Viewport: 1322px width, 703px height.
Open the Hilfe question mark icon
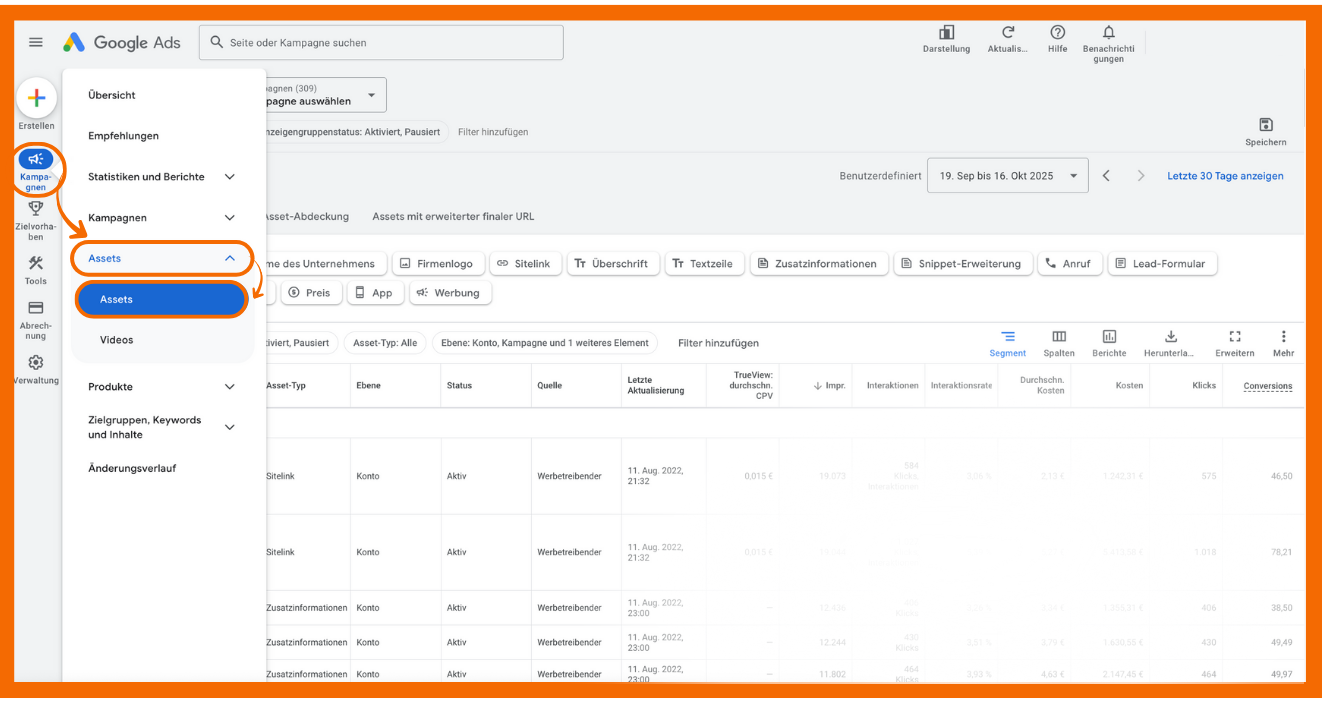pos(1057,33)
